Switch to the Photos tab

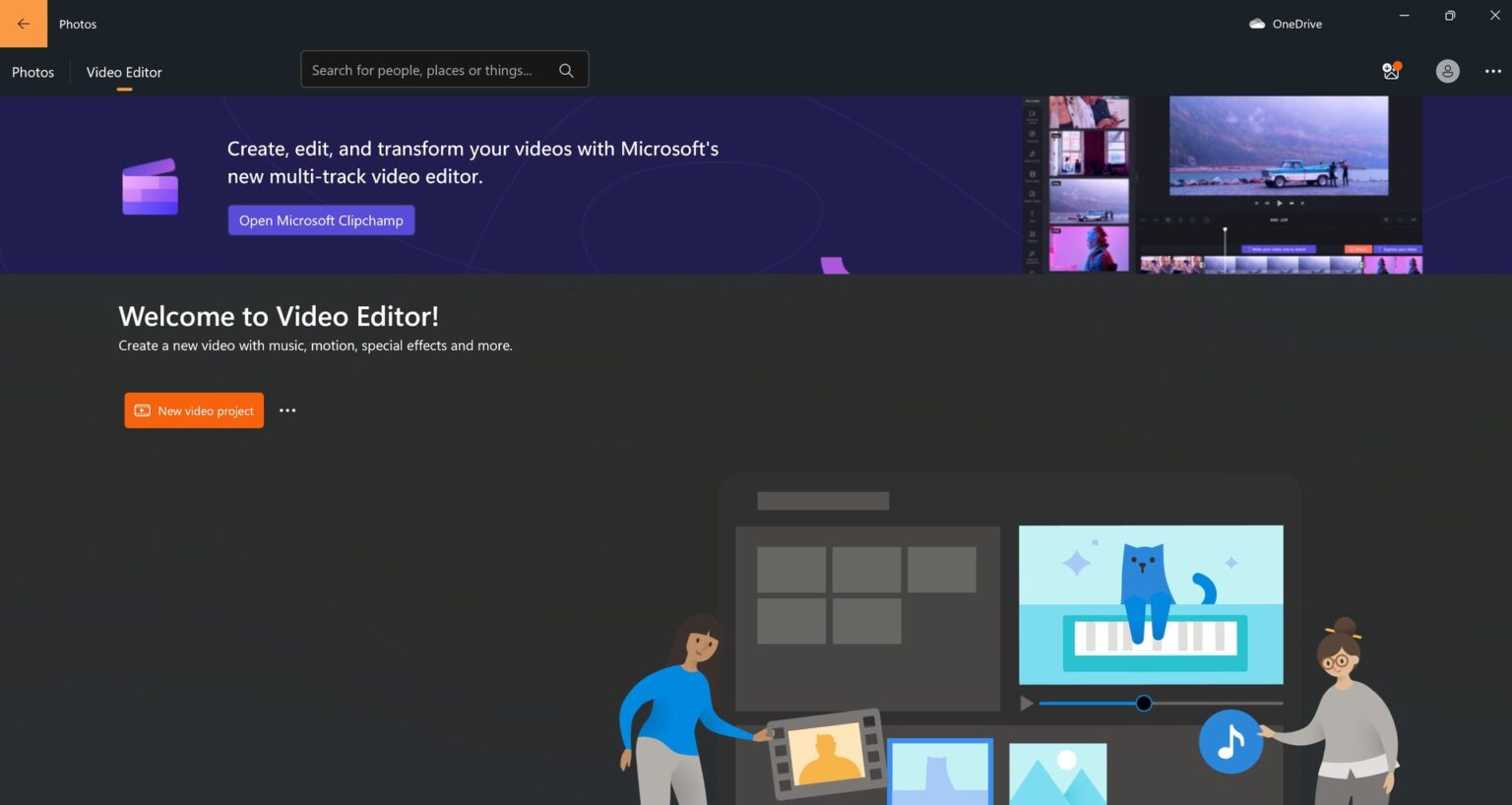coord(32,72)
